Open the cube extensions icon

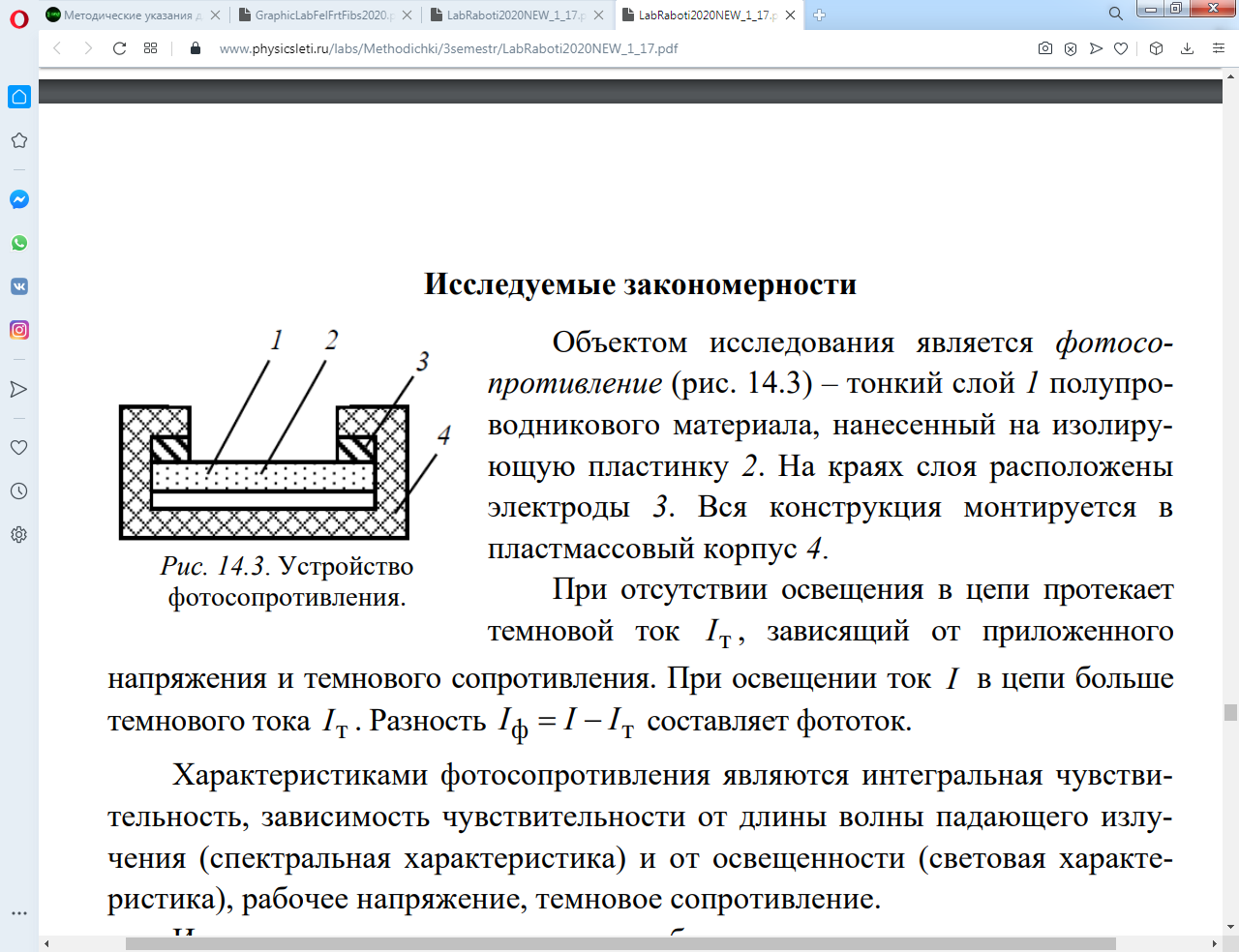click(x=1156, y=48)
